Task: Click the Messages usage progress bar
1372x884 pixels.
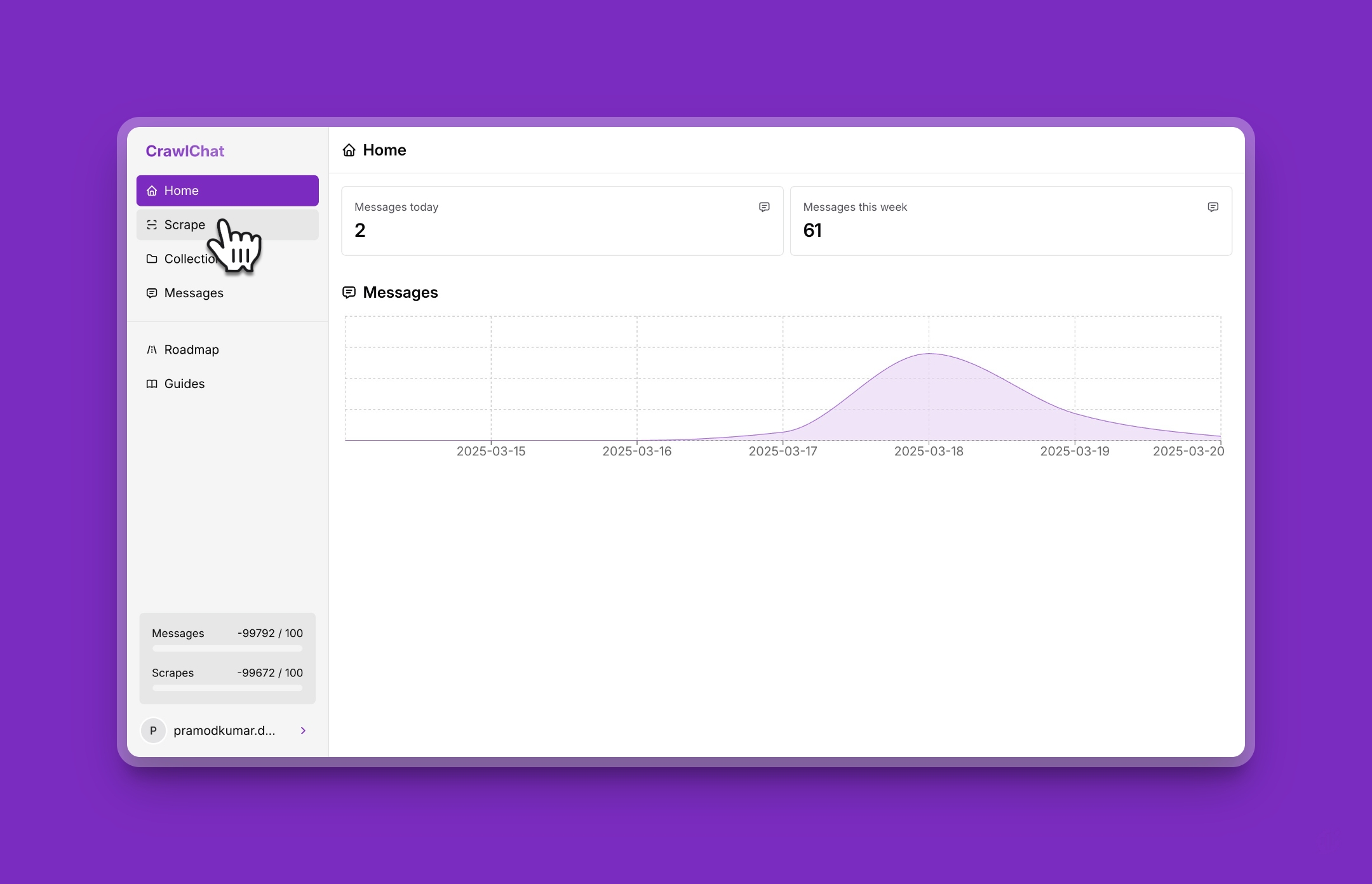Action: click(227, 648)
